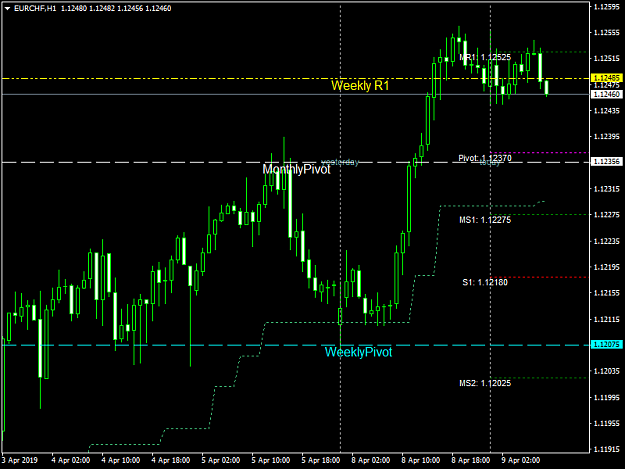This screenshot has height=469, width=625.
Task: Click the cyan 1.12075 price tag
Action: 606,345
